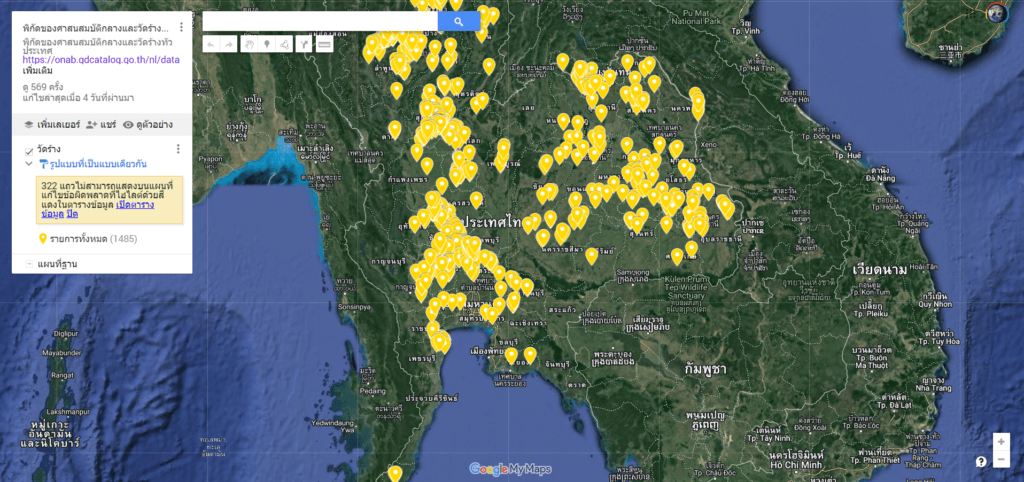Open the onab.qdcatalog.go.th link
Image resolution: width=1024 pixels, height=482 pixels.
[100, 60]
